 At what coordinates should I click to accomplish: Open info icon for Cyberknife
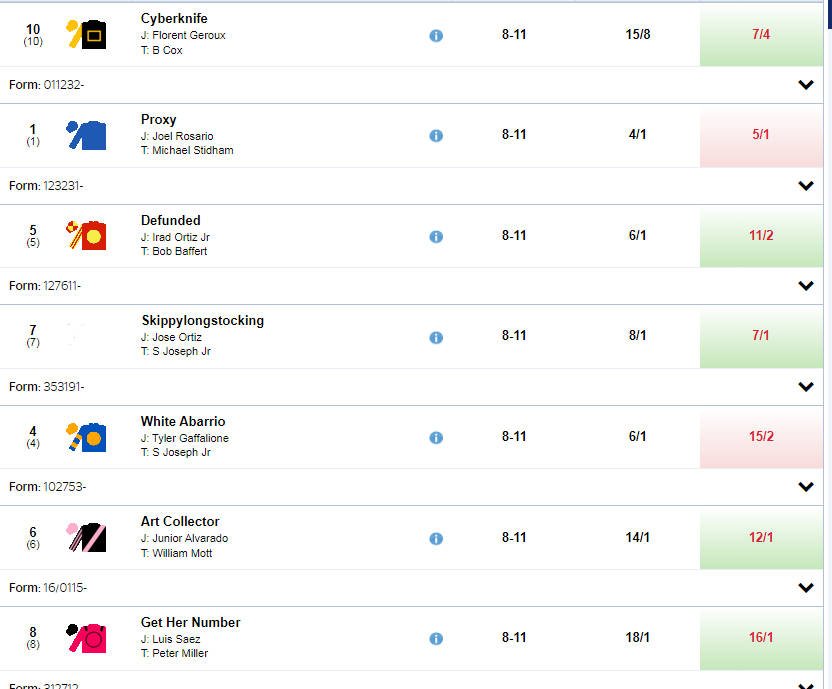click(x=436, y=36)
